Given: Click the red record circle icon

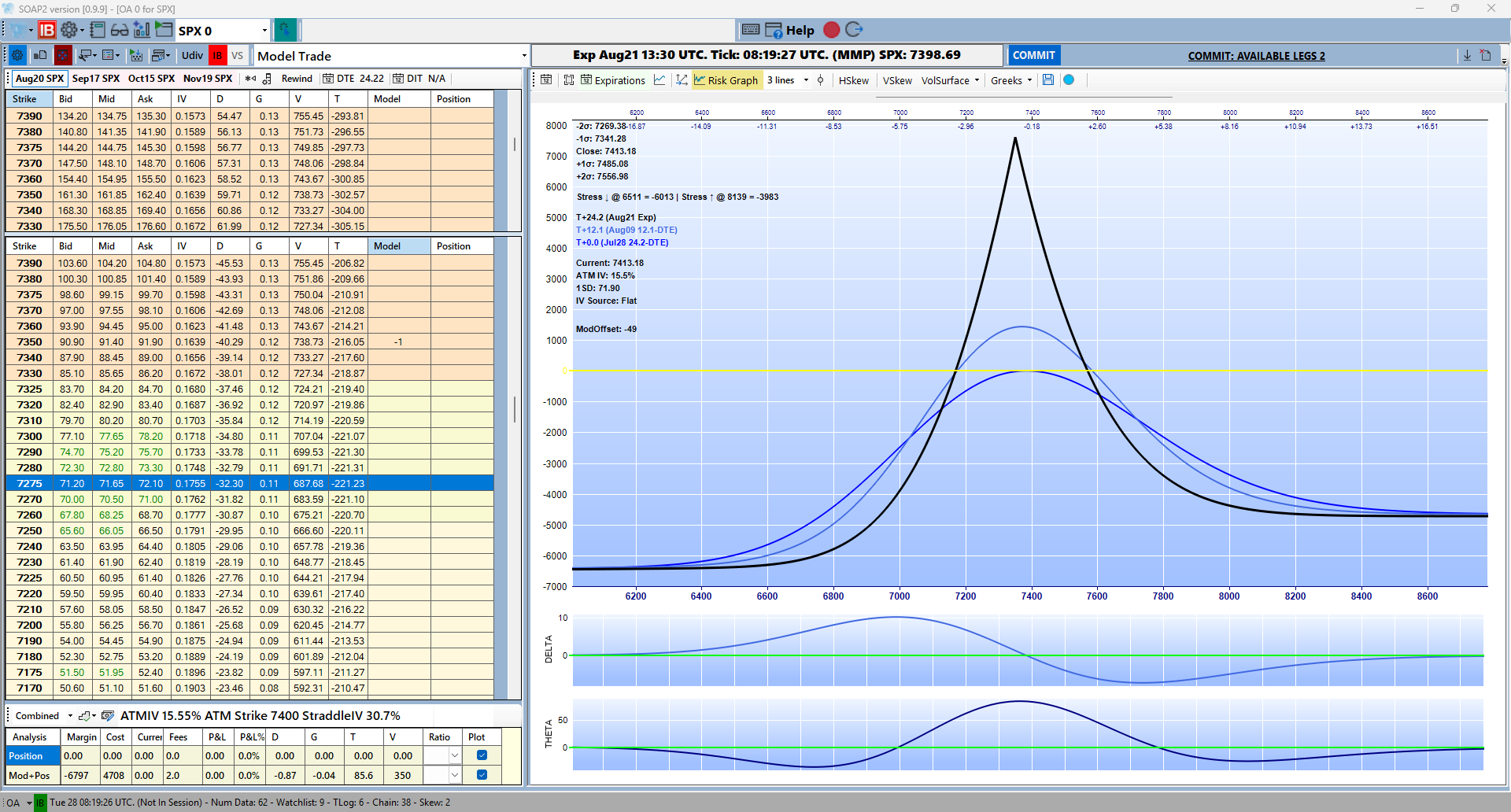Looking at the screenshot, I should (x=832, y=30).
